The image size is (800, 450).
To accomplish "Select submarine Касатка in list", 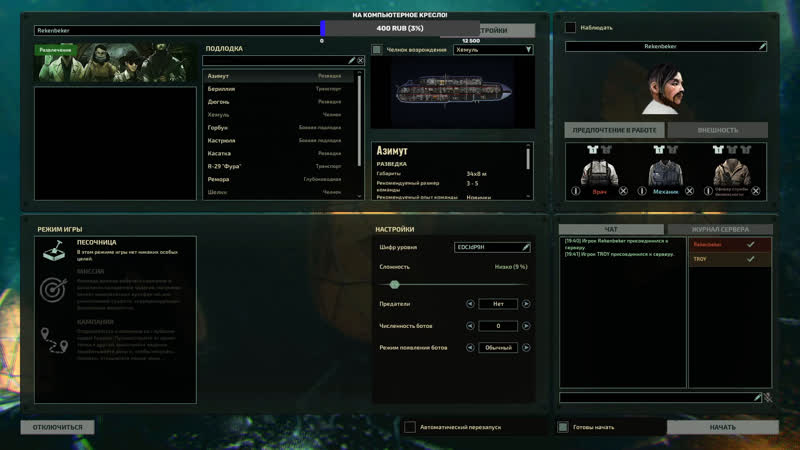I will [x=279, y=153].
